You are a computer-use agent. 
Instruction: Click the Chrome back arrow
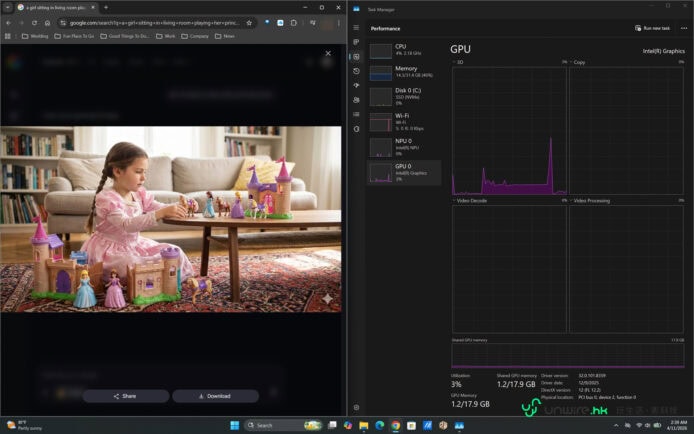[8, 23]
